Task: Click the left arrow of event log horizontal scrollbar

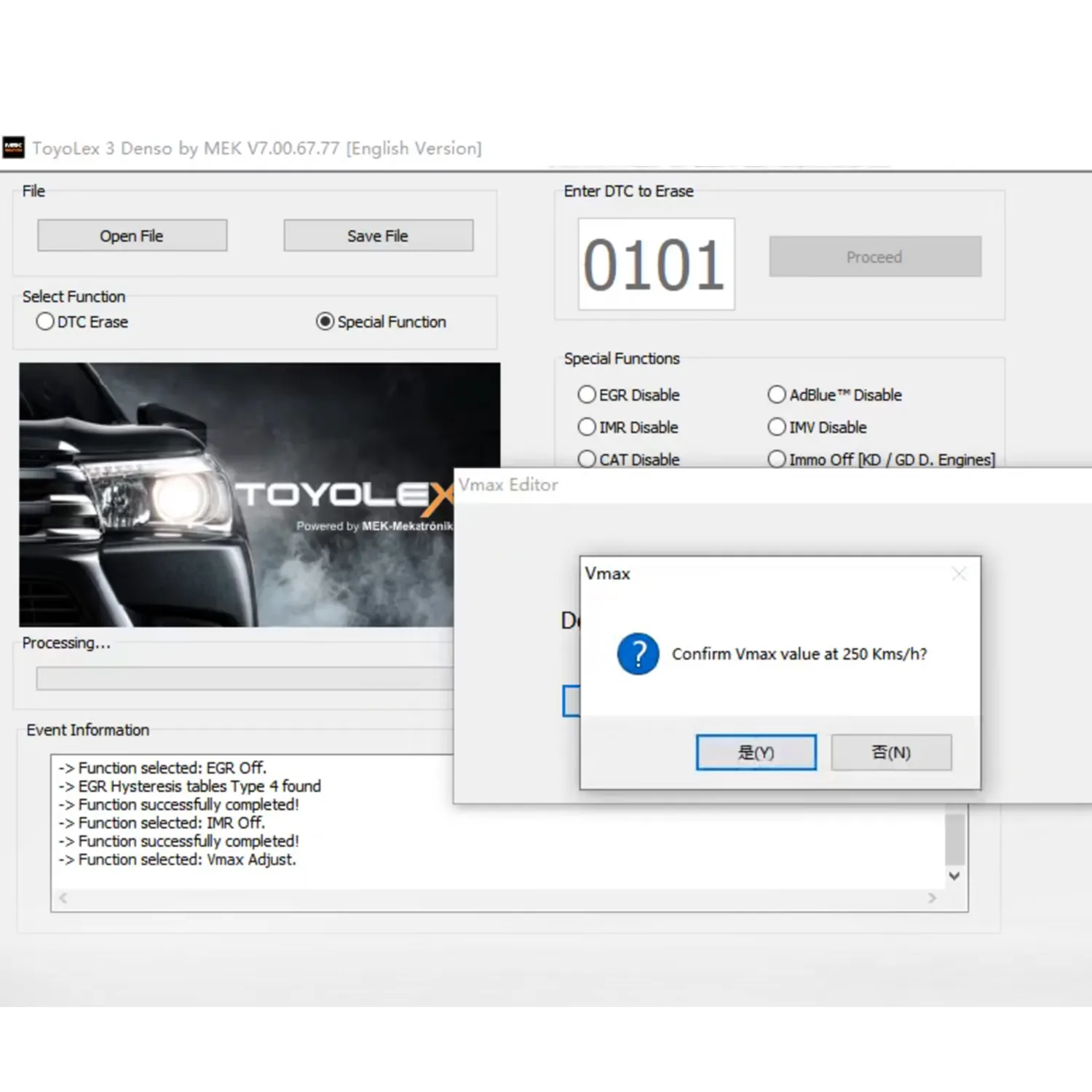Action: (63, 898)
